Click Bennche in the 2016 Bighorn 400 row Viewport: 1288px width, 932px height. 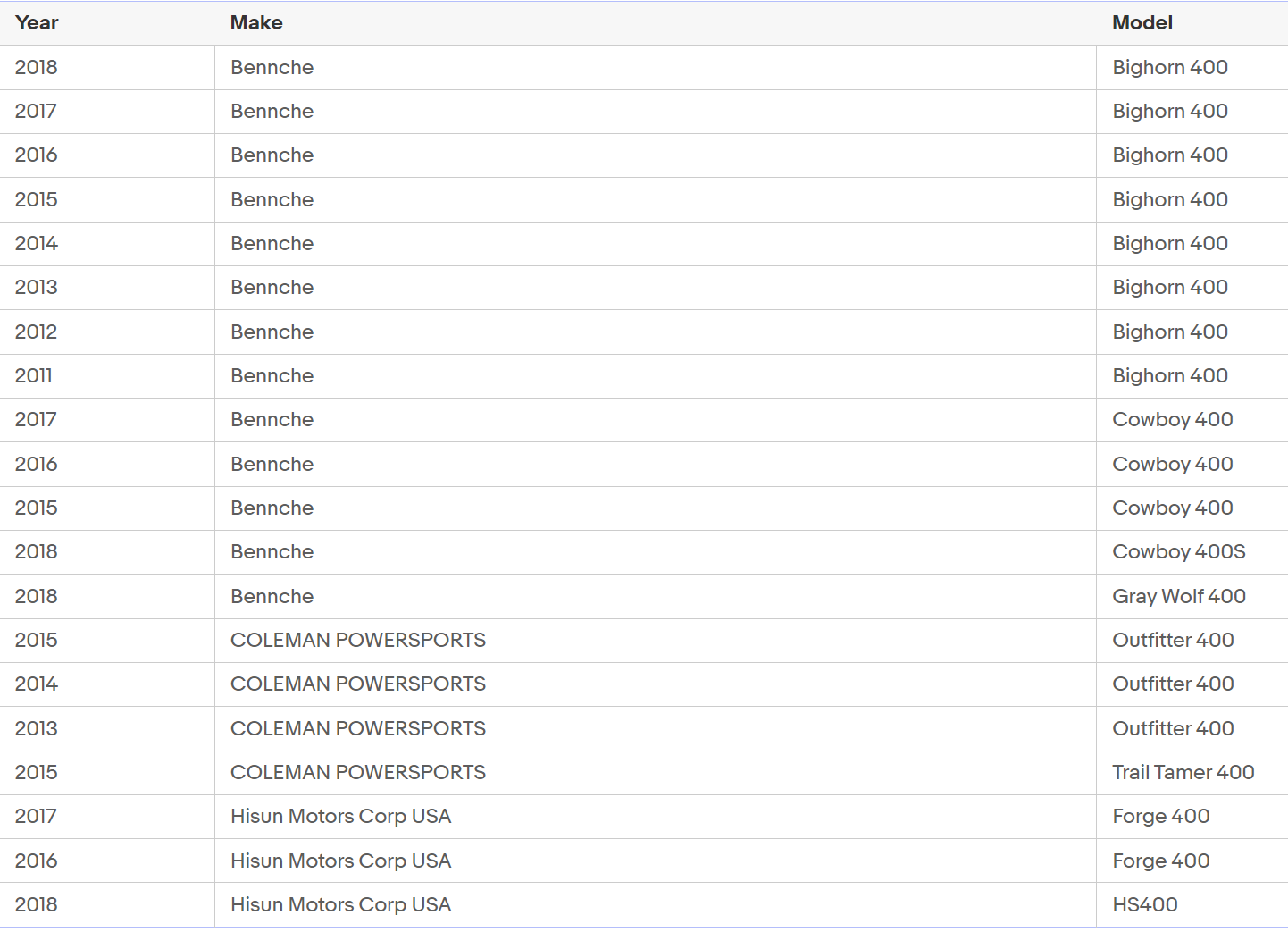pos(272,155)
